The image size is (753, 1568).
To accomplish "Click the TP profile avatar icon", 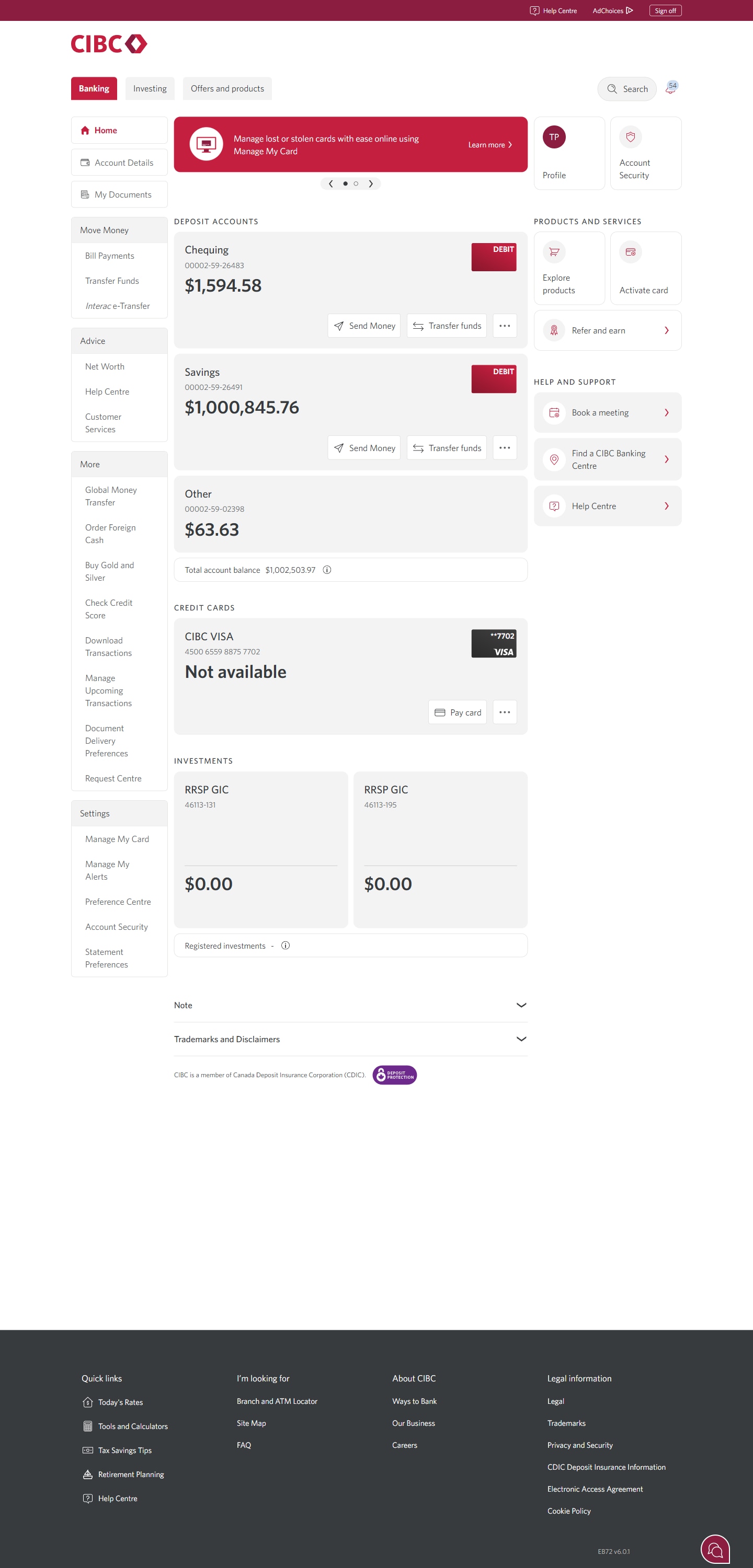I will tap(554, 137).
